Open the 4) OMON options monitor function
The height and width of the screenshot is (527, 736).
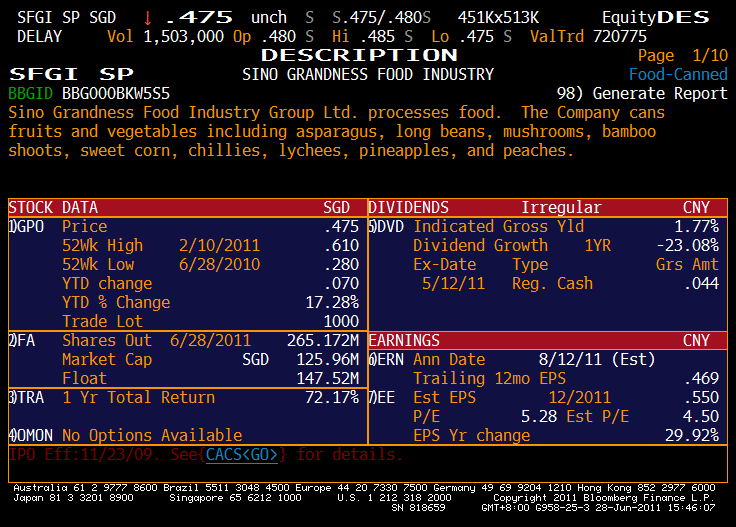[x=31, y=435]
